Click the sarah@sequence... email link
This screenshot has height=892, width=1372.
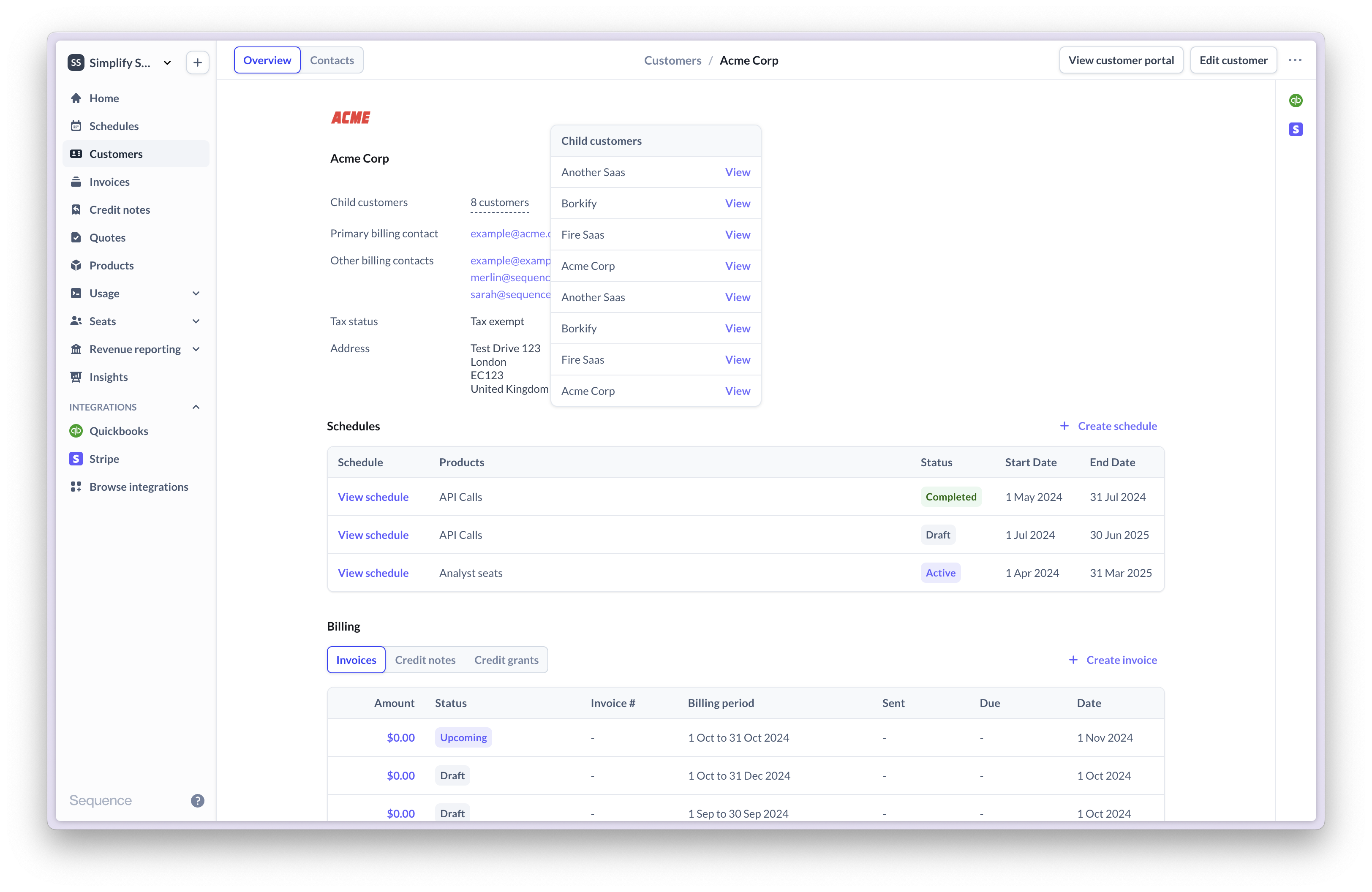pyautogui.click(x=510, y=294)
